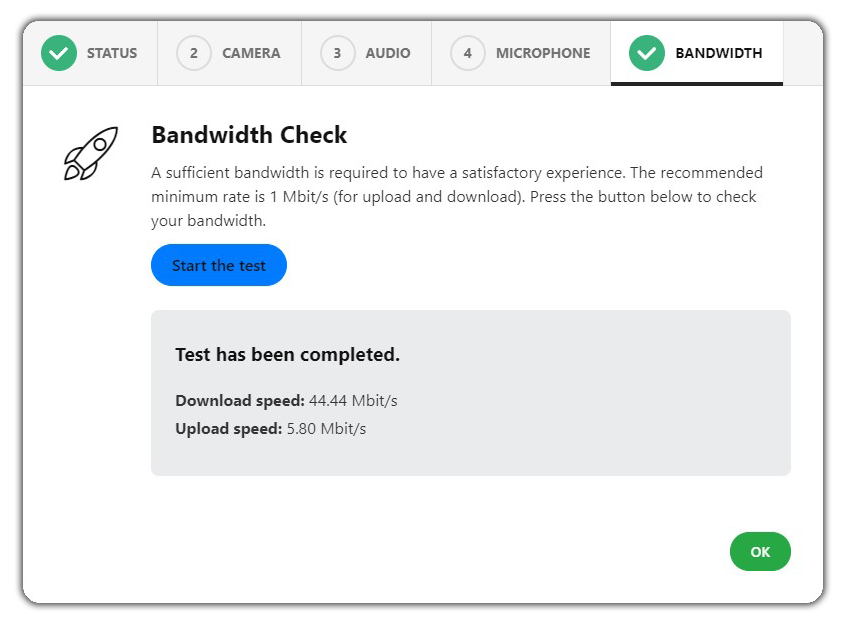This screenshot has height=623, width=845.
Task: Click the numbered circle 3 for Audio
Action: click(x=337, y=53)
